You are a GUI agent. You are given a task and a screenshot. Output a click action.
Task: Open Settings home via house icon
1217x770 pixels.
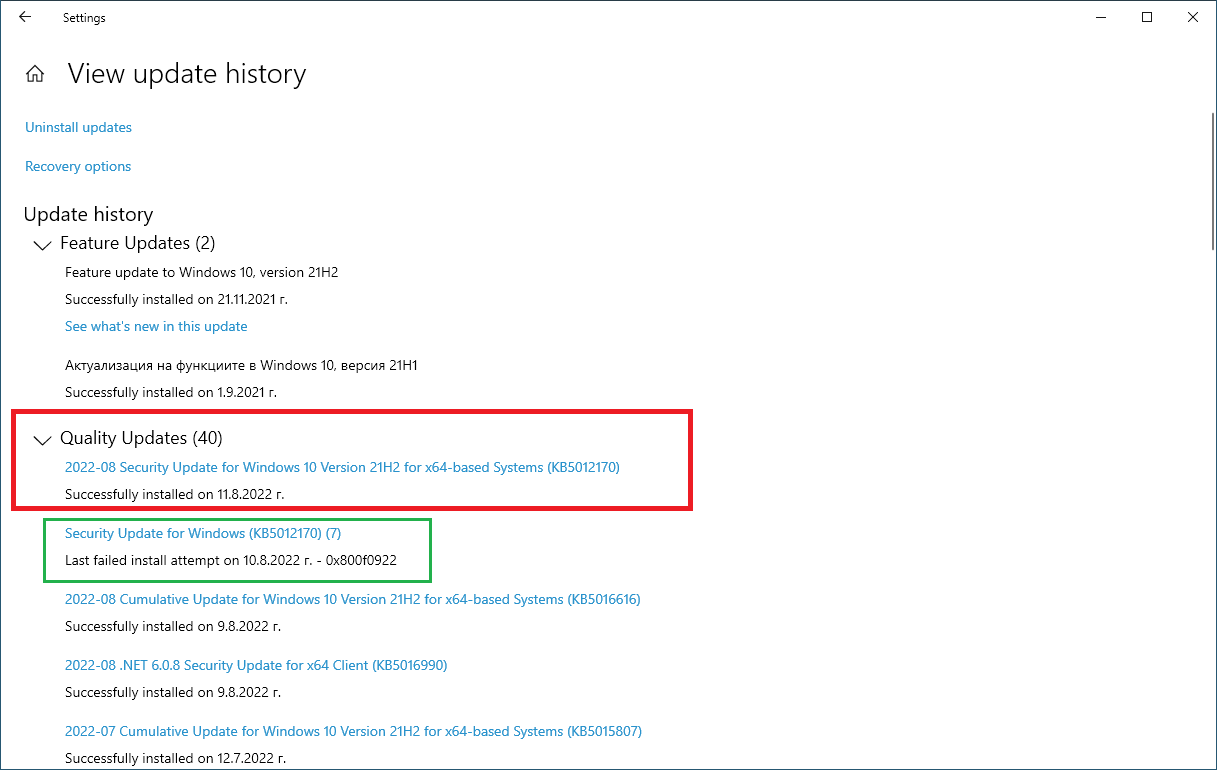coord(35,74)
